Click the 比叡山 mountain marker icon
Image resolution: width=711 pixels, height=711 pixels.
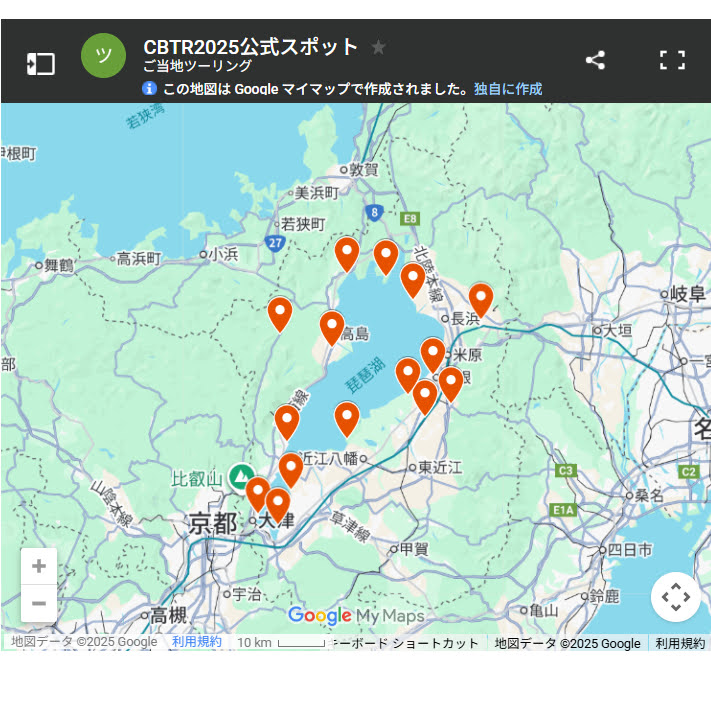239,477
